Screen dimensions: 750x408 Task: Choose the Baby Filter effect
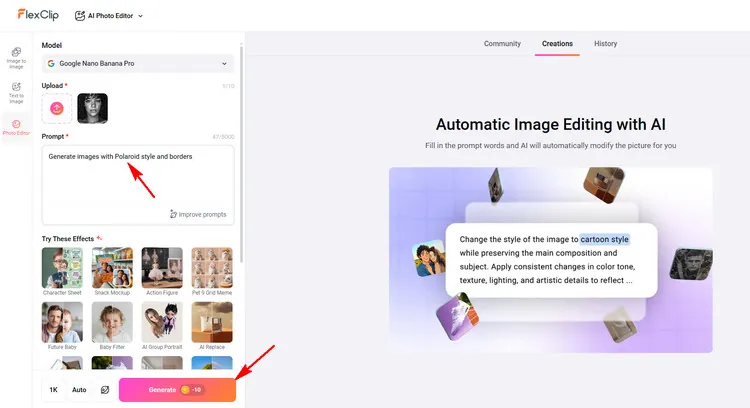[x=112, y=325]
